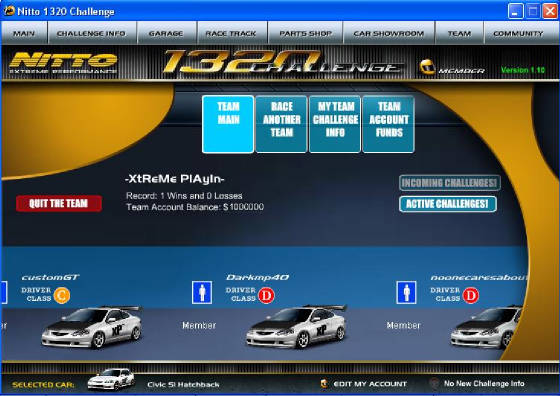
Task: Click the icon beside Edit My Account
Action: pos(324,384)
